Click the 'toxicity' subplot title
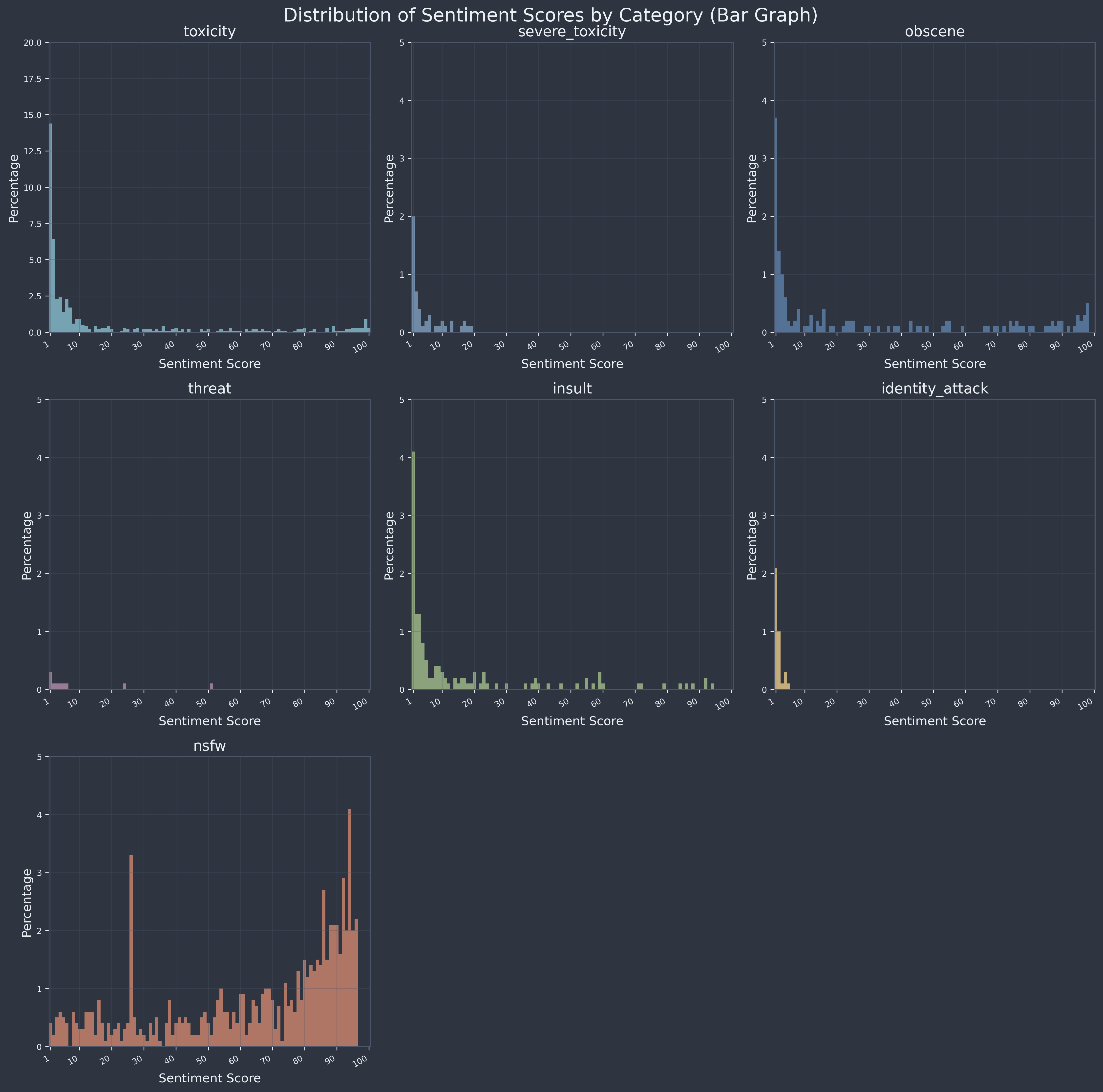 click(x=210, y=32)
